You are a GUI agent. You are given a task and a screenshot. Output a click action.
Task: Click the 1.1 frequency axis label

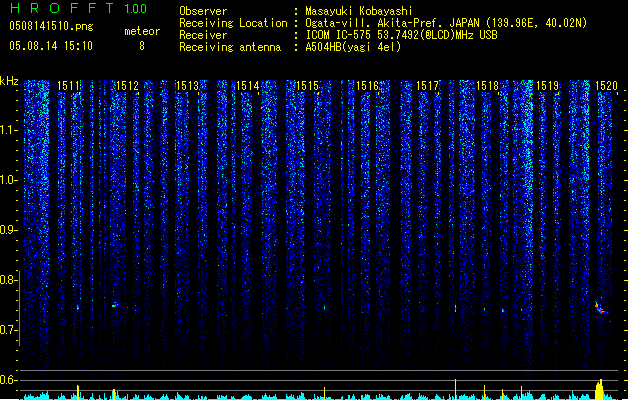(x=8, y=130)
